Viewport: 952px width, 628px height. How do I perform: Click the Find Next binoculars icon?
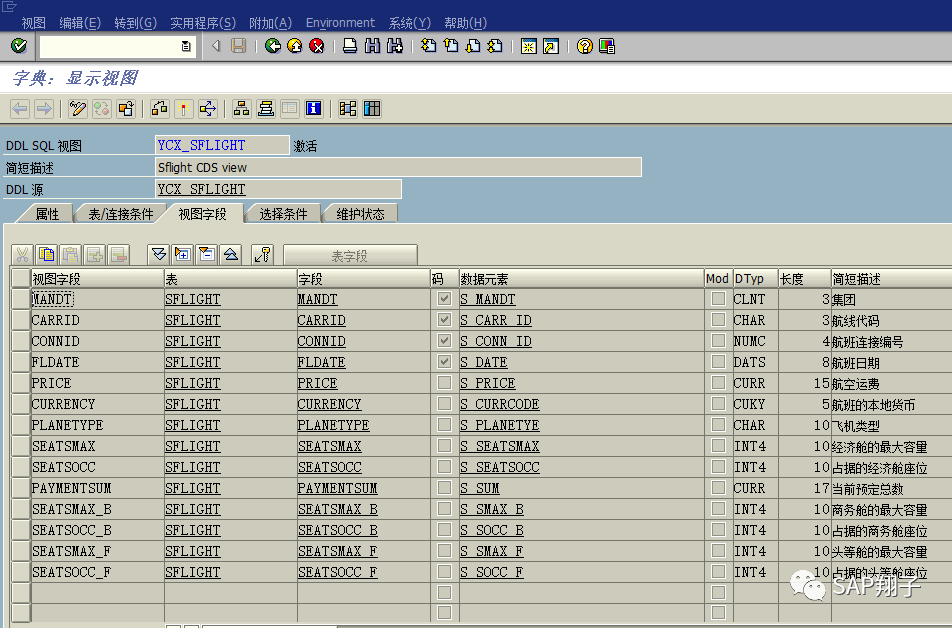pyautogui.click(x=395, y=46)
